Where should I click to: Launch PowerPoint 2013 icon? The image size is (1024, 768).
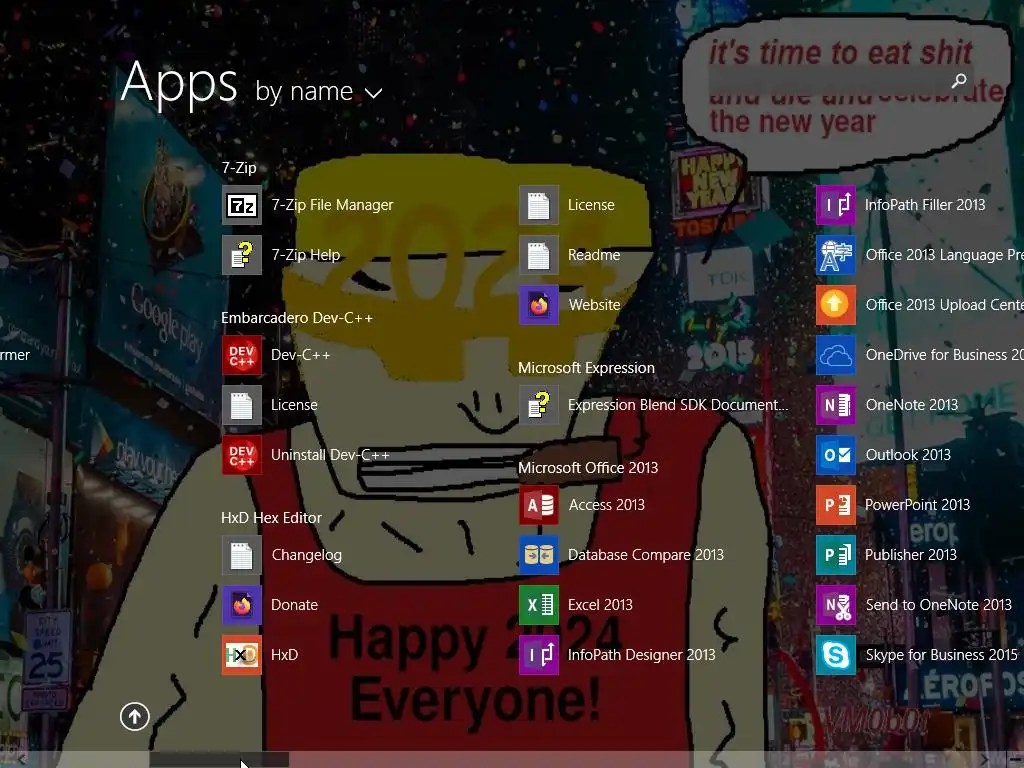click(x=836, y=505)
